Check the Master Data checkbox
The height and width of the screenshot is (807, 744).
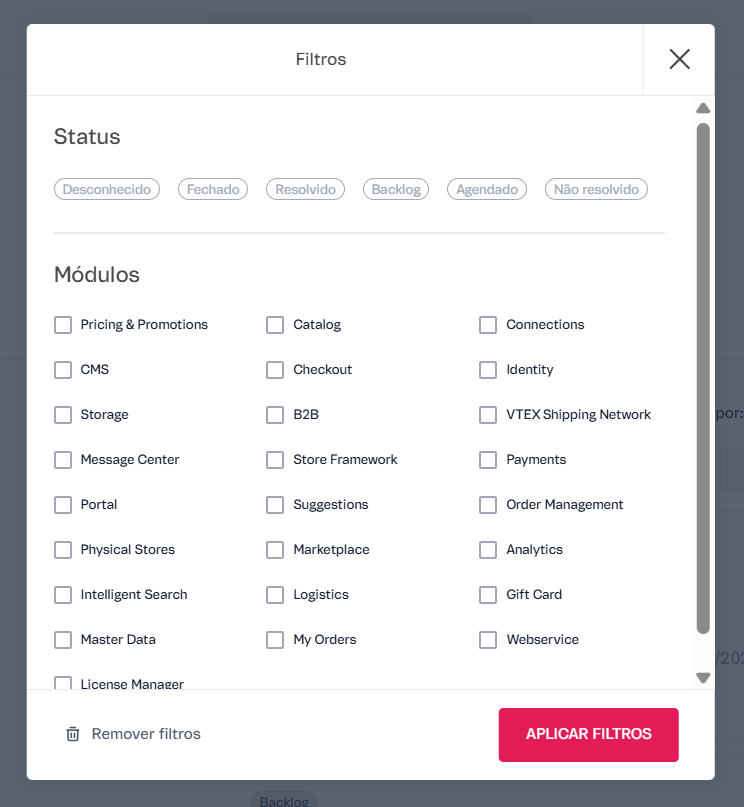pos(63,640)
